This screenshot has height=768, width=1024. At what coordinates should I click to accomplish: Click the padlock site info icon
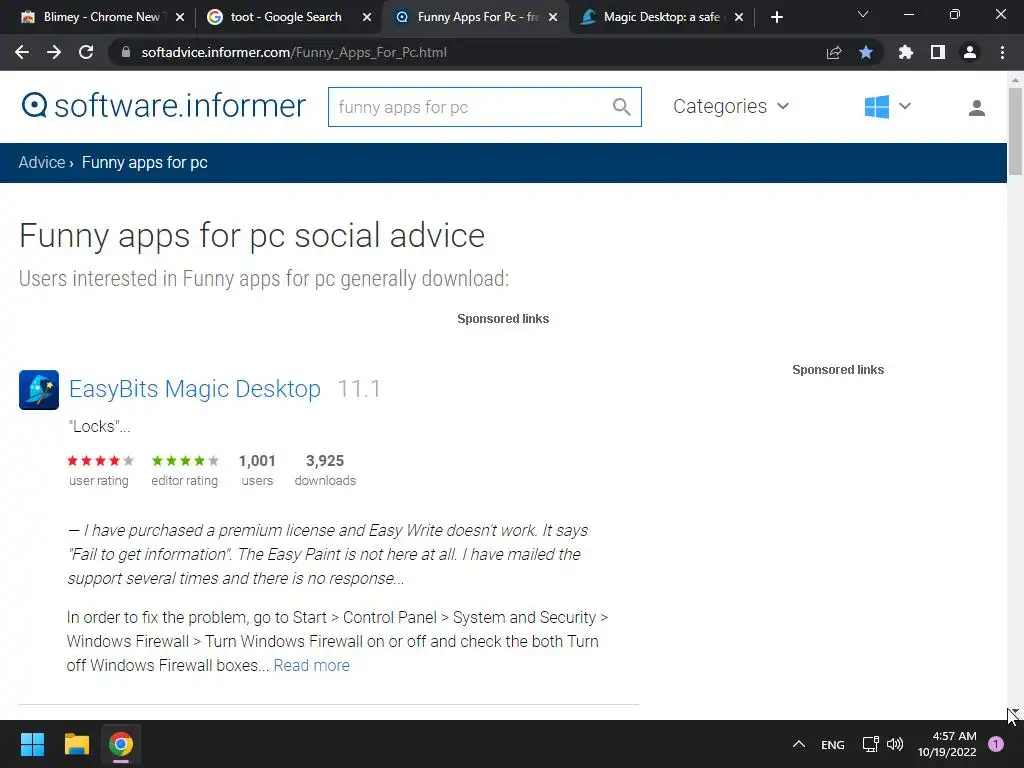[126, 52]
